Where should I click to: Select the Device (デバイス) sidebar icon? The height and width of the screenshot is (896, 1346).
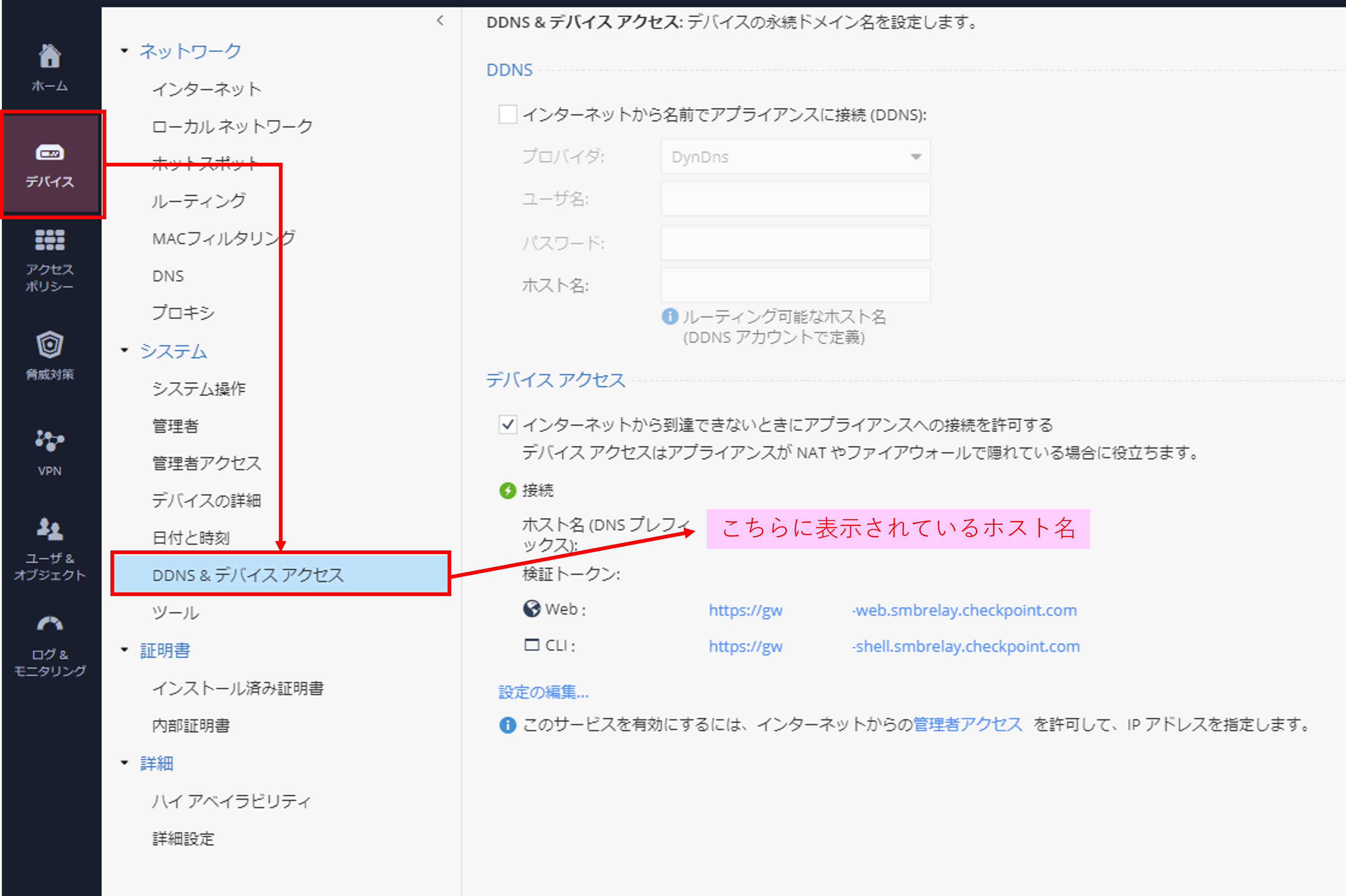click(50, 153)
